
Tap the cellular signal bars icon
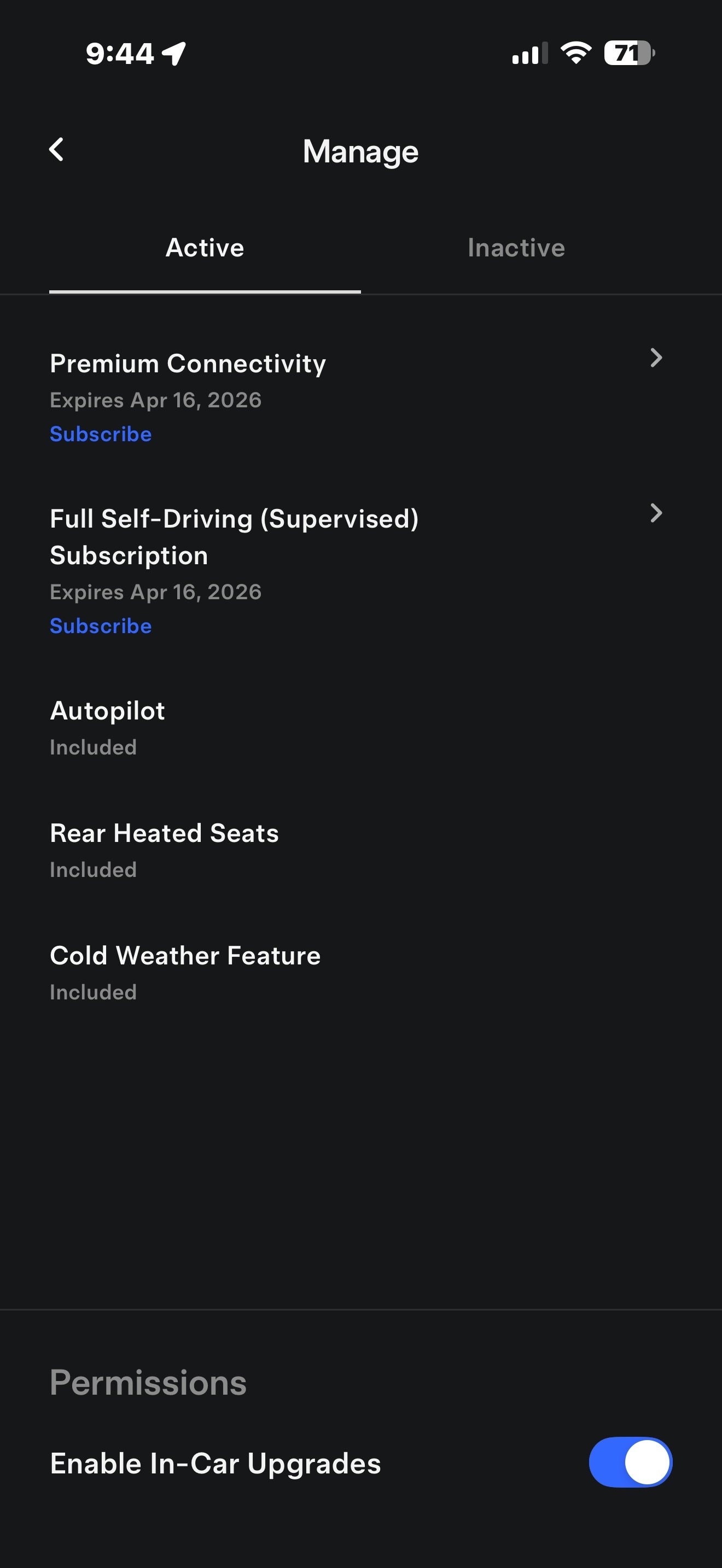[529, 54]
